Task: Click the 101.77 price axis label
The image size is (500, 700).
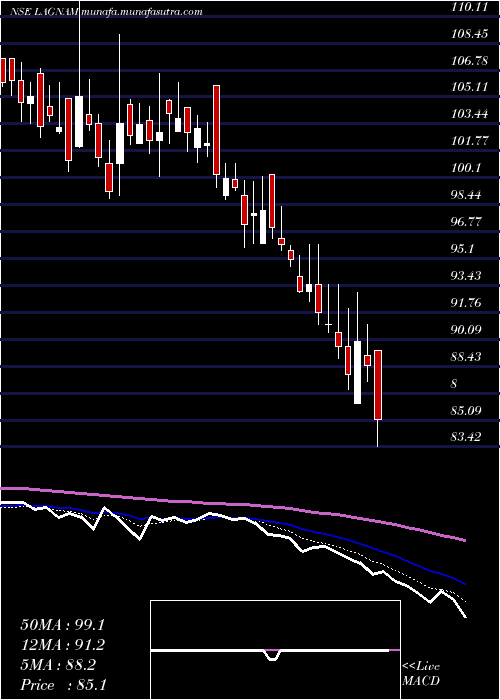Action: (x=469, y=141)
